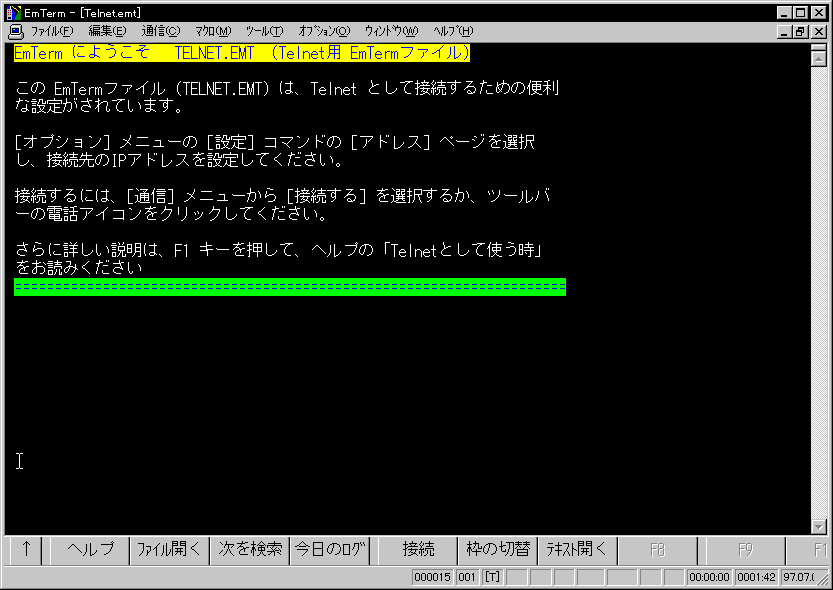Image resolution: width=833 pixels, height=590 pixels.
Task: Click the ファイル開く function key button
Action: tap(170, 549)
